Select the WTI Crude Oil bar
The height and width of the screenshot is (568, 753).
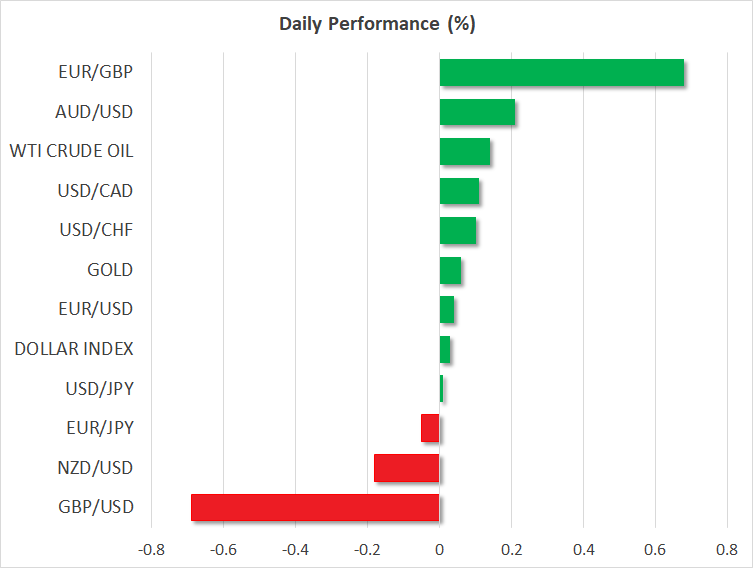coord(464,152)
